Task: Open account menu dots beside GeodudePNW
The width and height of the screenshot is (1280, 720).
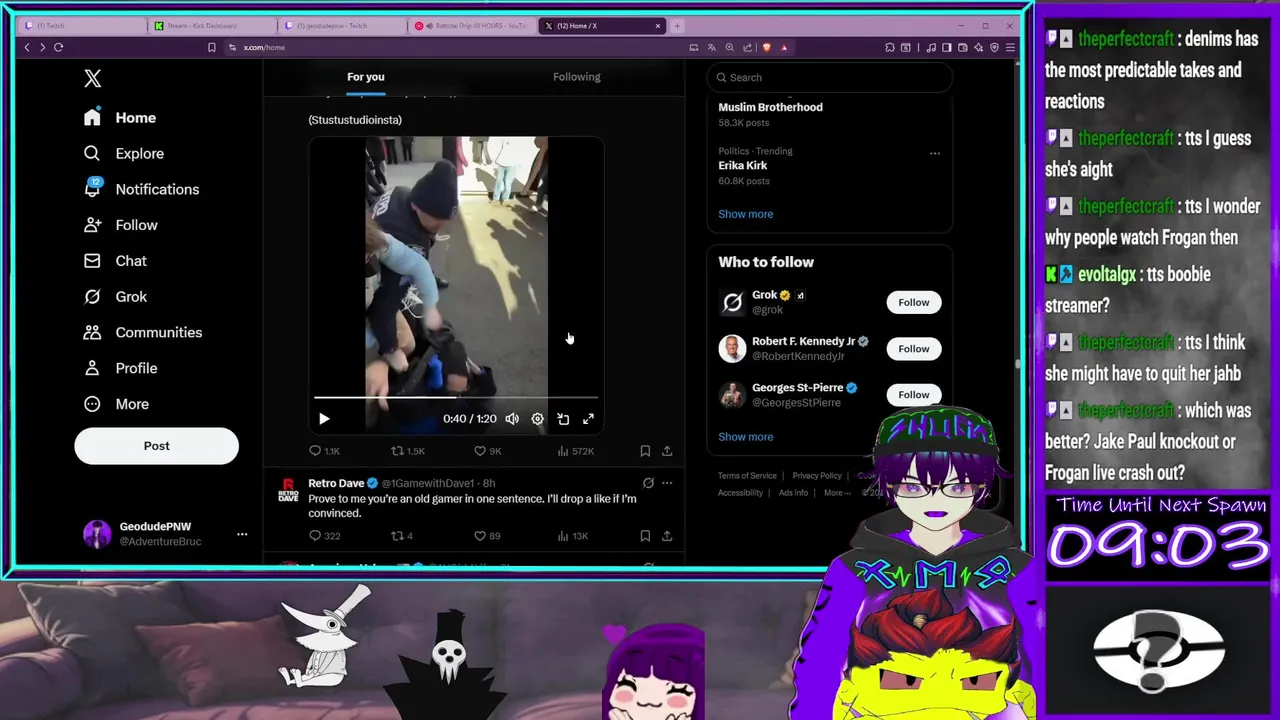Action: [x=242, y=534]
